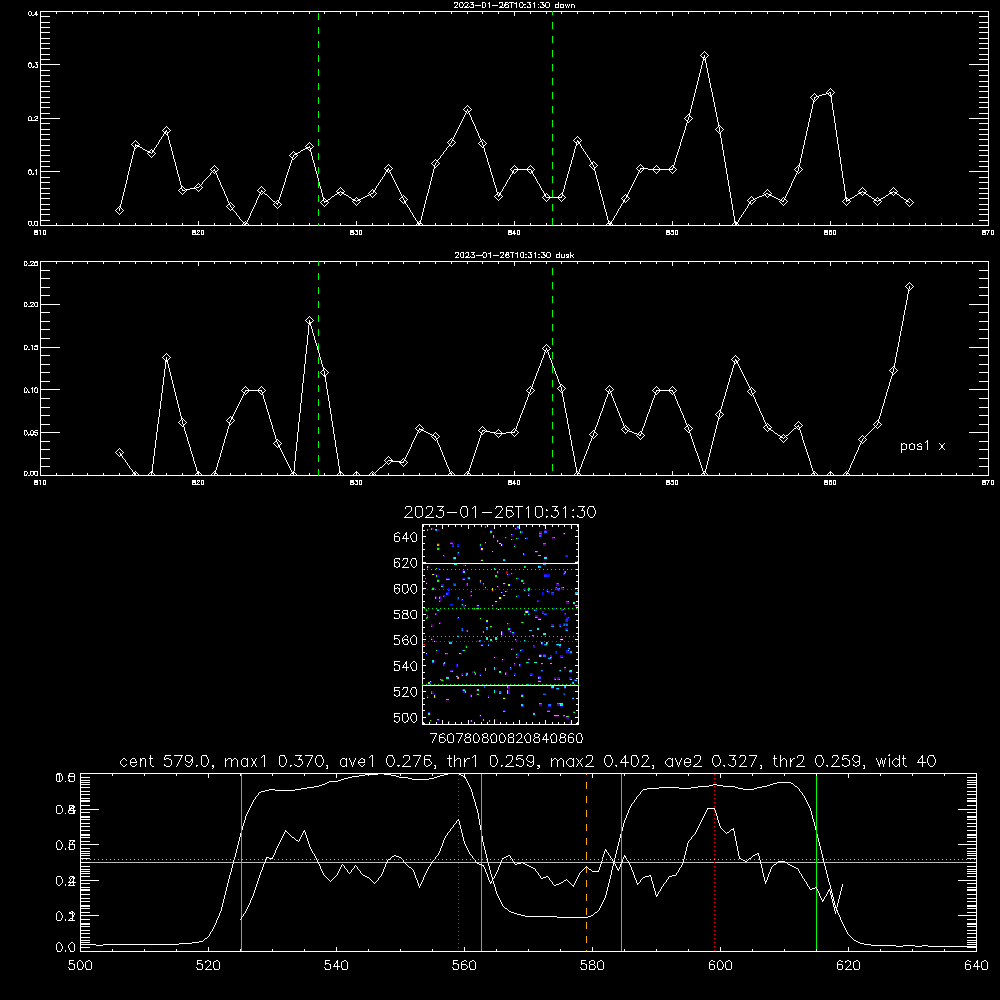Click the '560' label on bottom plot x-axis
This screenshot has height=1000, width=1000.
tap(464, 966)
